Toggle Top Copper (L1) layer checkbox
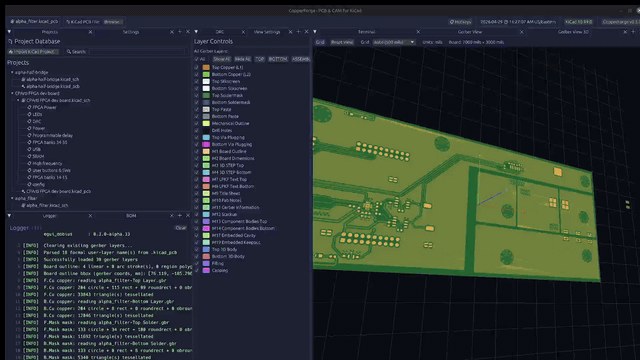Screen dimensions: 640x360 pyautogui.click(x=197, y=67)
